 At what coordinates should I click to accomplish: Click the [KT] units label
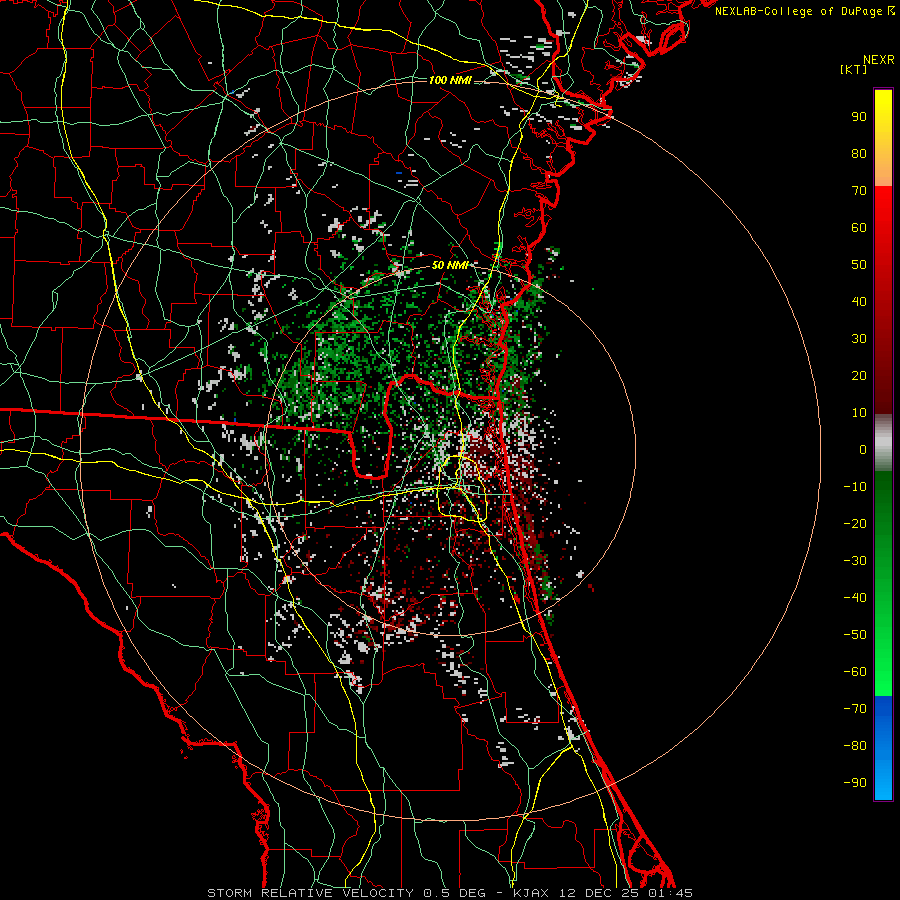tap(854, 69)
